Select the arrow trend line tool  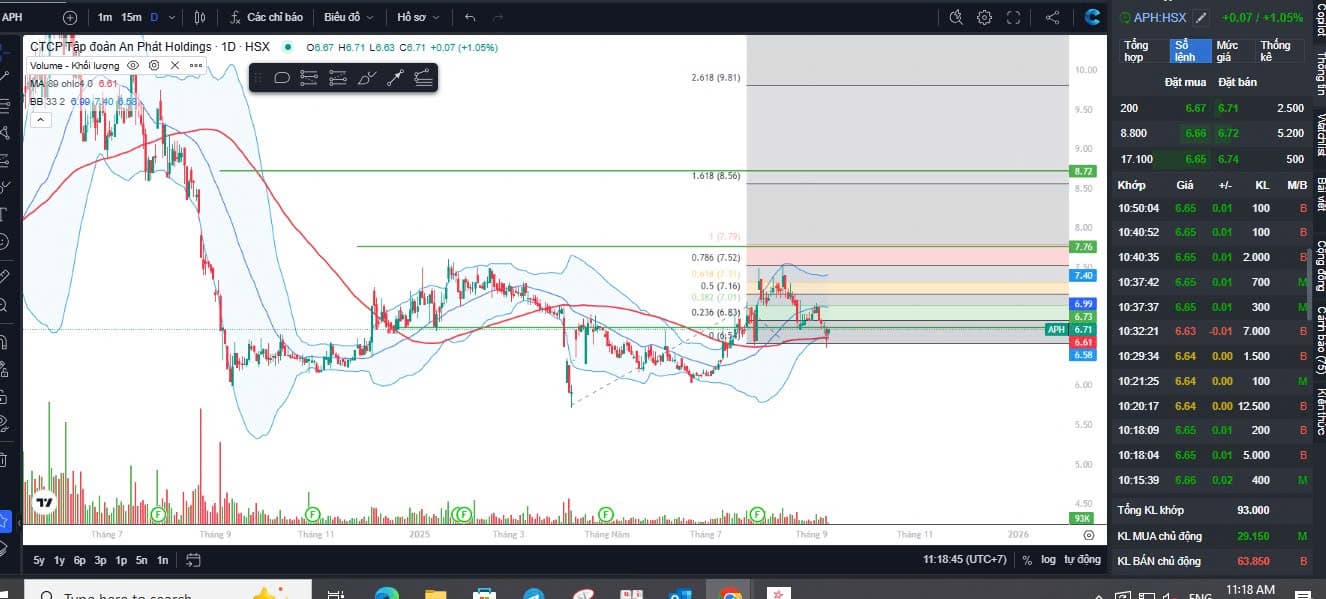pos(396,77)
